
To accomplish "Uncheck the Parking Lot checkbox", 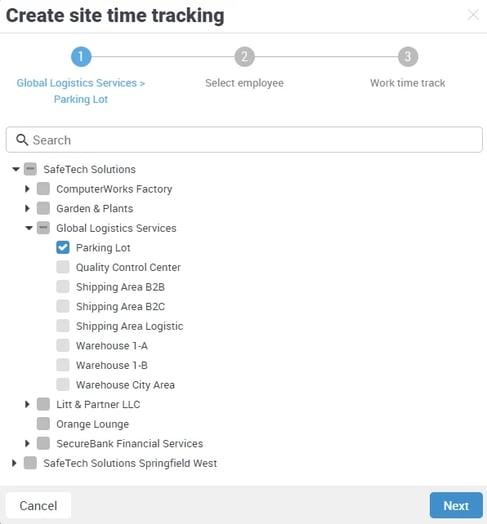I will tap(63, 248).
